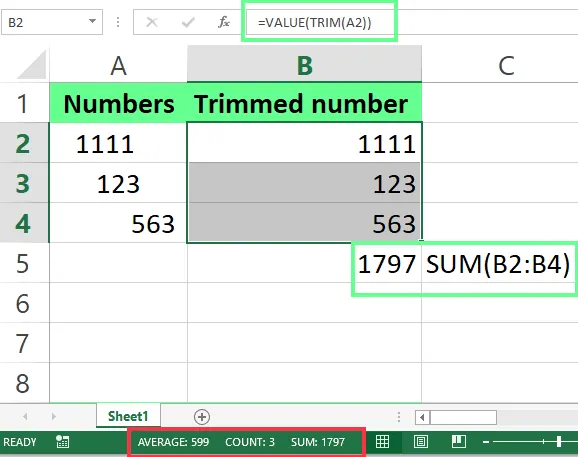Zoom out with minus button
The width and height of the screenshot is (578, 457).
[x=486, y=442]
